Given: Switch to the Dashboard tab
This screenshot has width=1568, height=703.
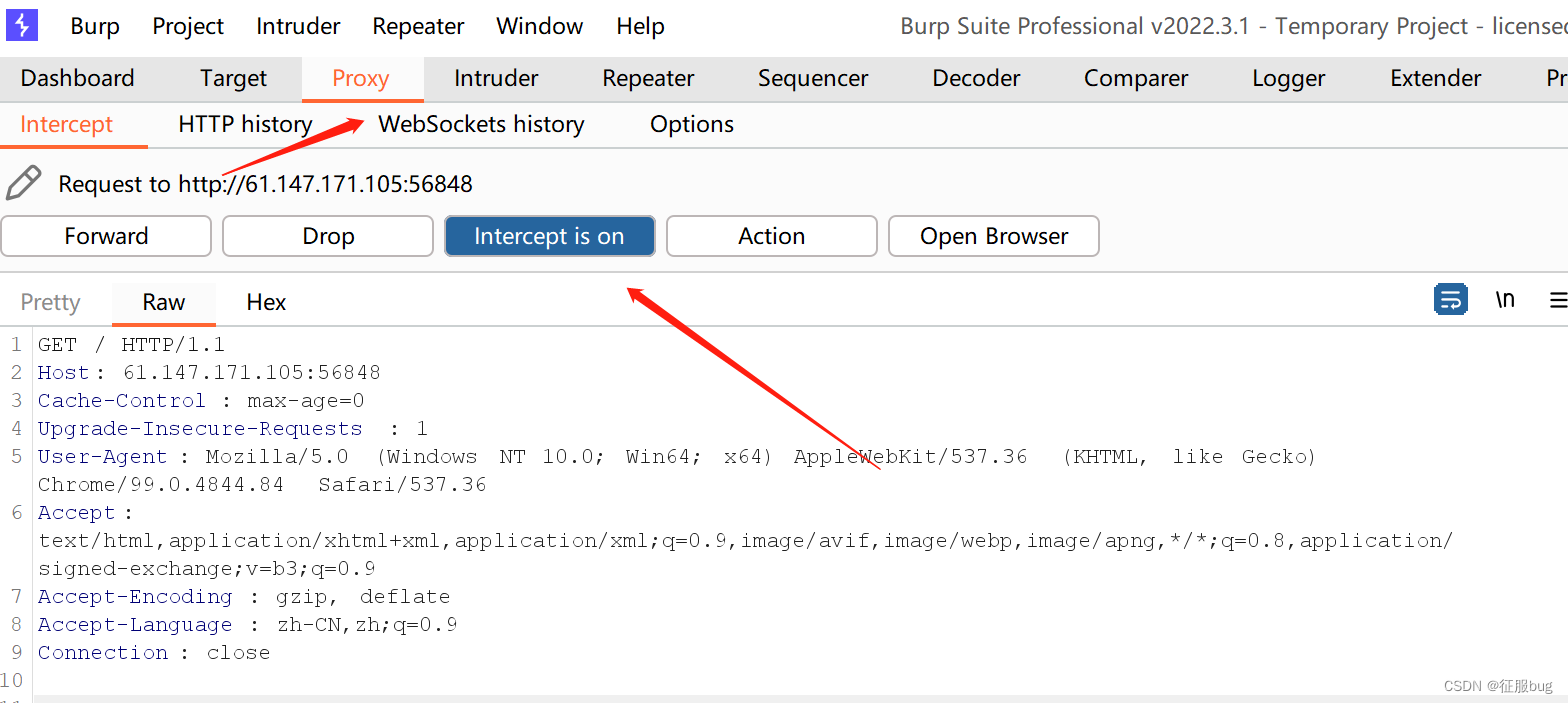Looking at the screenshot, I should [77, 78].
